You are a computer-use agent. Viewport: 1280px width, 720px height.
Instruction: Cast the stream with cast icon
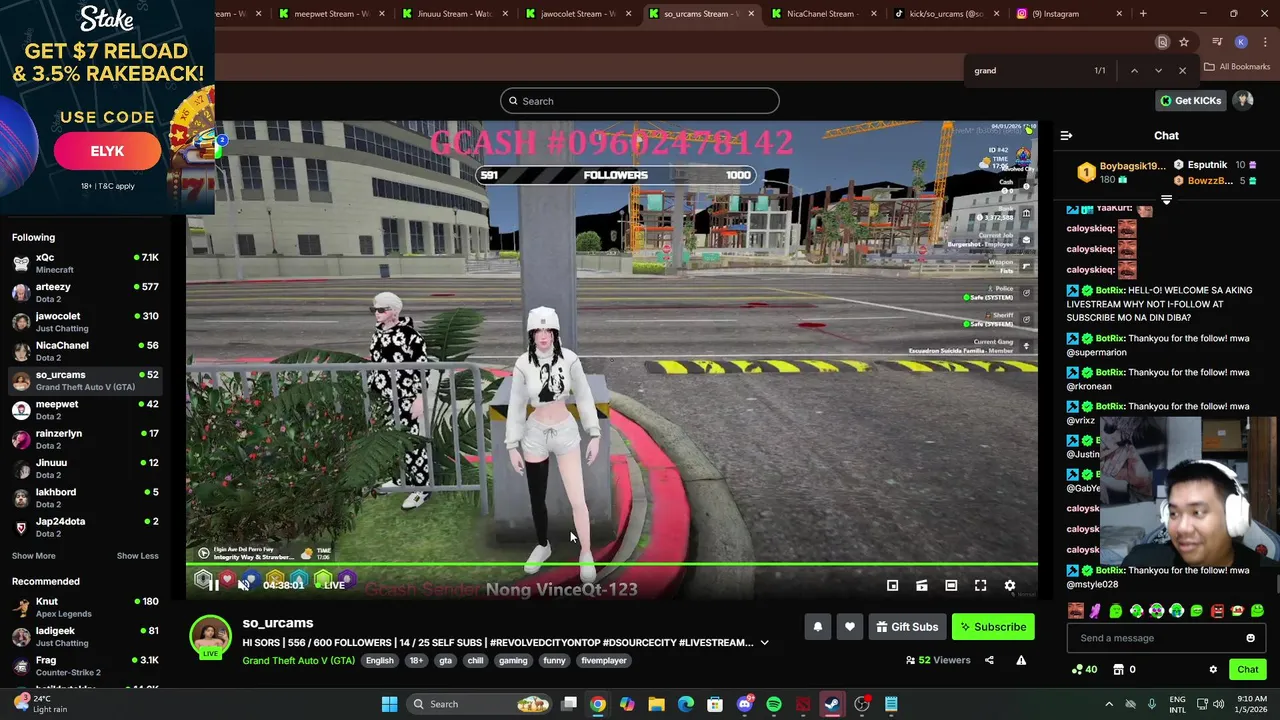922,586
